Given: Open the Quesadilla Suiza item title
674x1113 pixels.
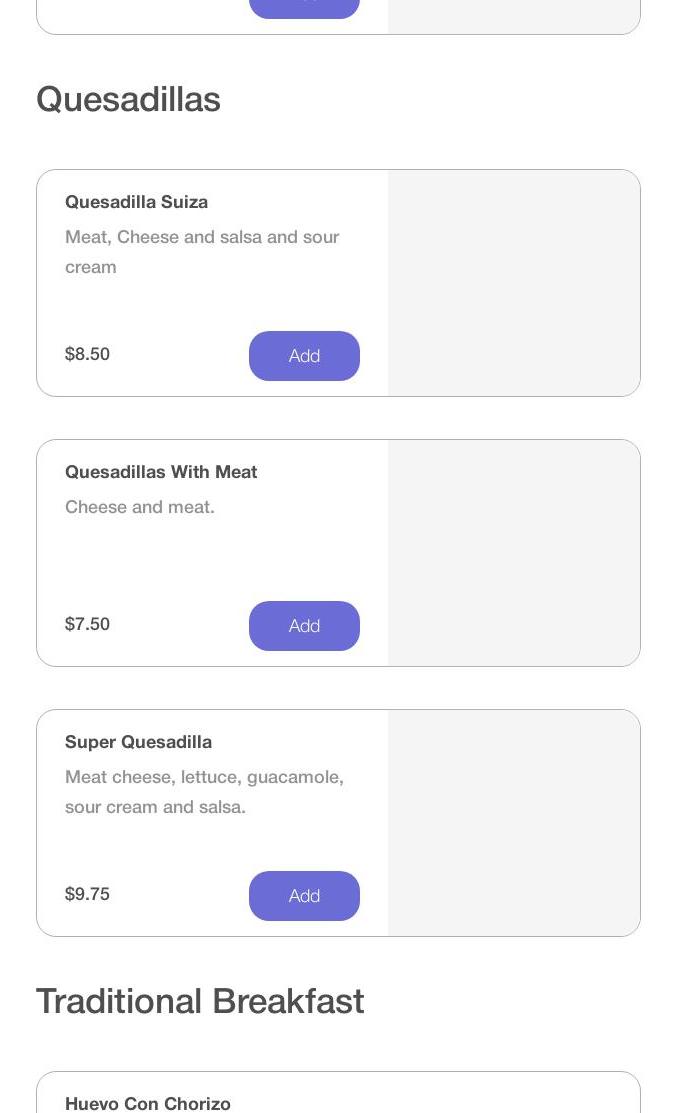Looking at the screenshot, I should (136, 202).
